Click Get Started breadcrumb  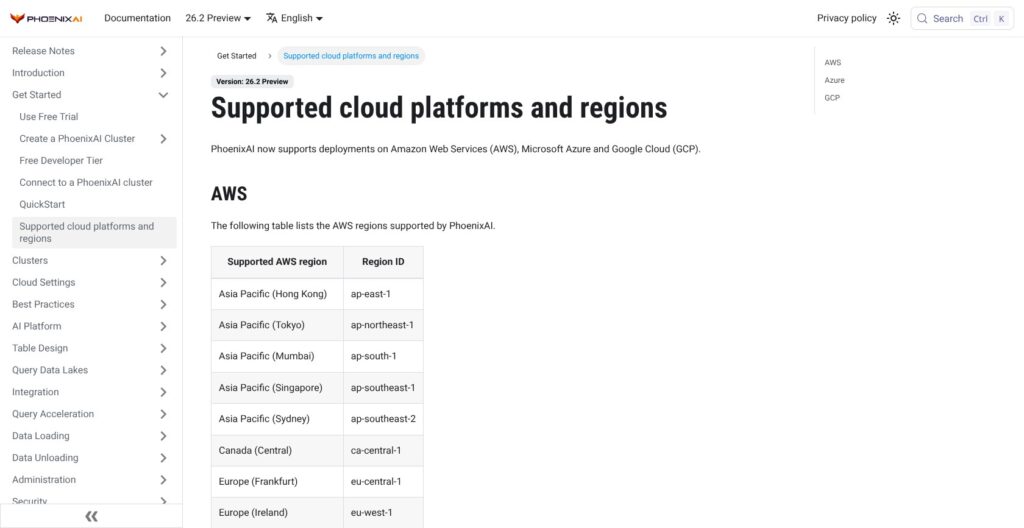point(236,56)
